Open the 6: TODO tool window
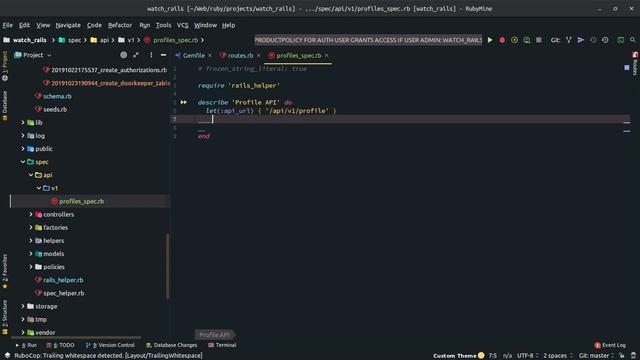This screenshot has width=640, height=360. [60, 345]
